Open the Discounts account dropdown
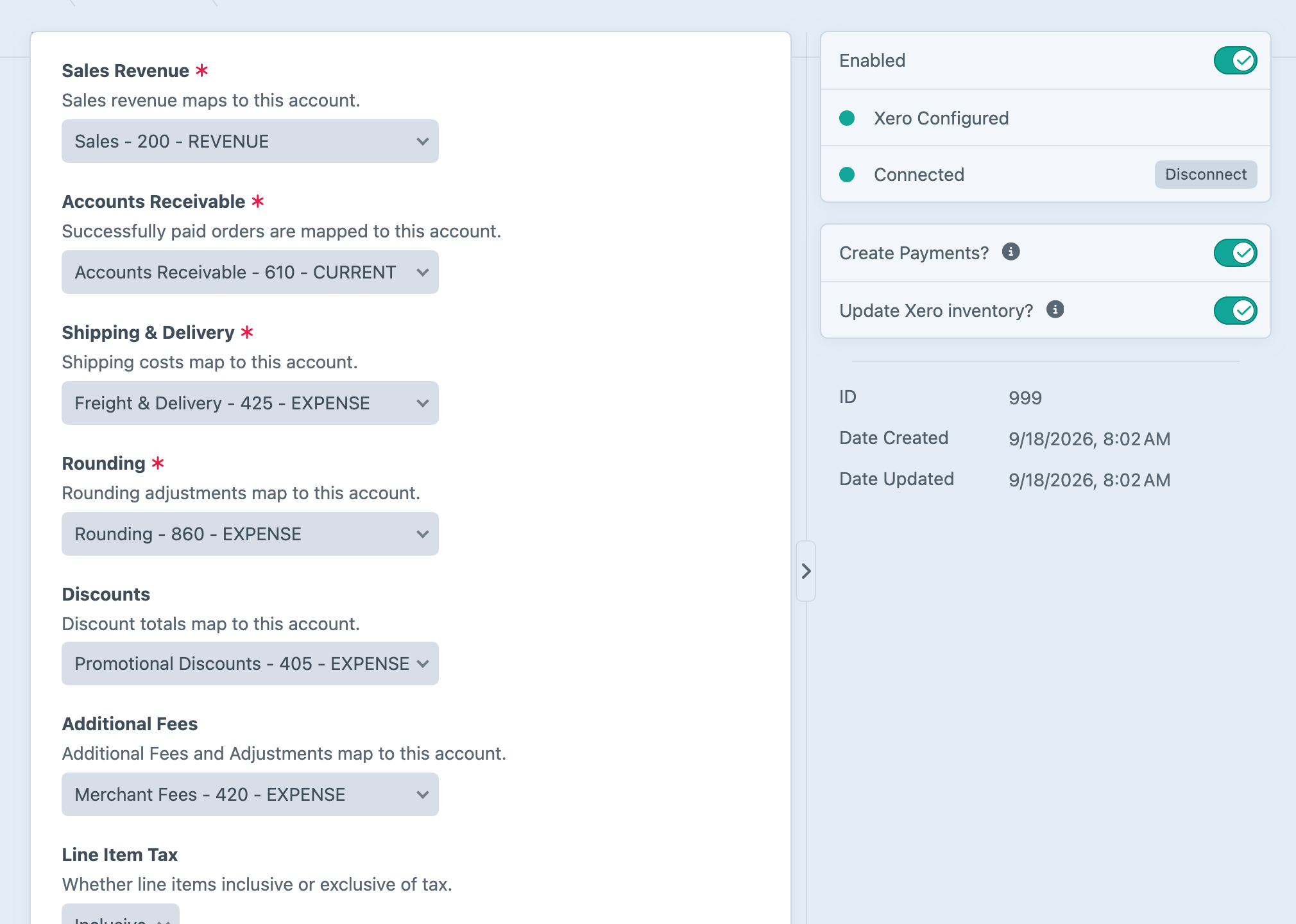 250,663
